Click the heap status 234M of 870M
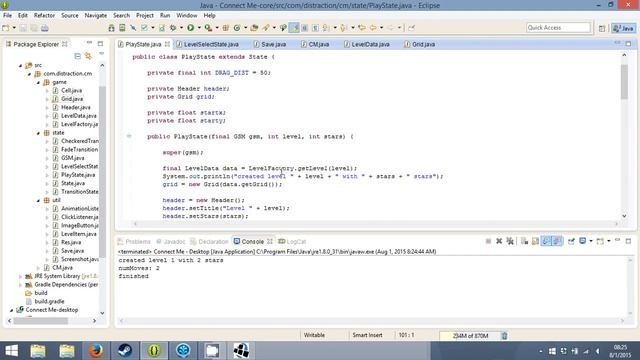The width and height of the screenshot is (640, 360). click(x=470, y=336)
